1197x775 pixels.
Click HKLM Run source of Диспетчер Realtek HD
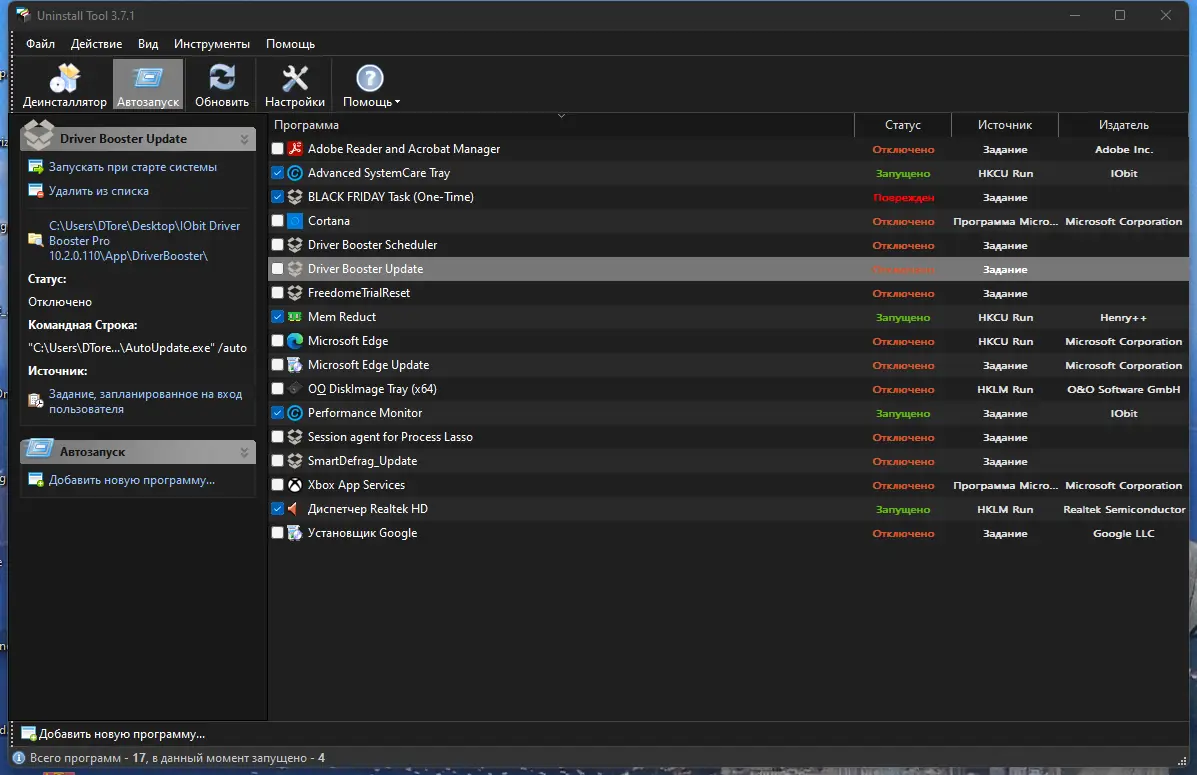[1005, 509]
